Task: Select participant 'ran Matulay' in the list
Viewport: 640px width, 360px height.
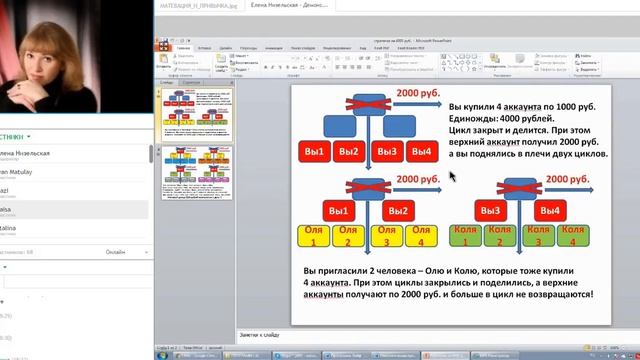Action: 74,173
